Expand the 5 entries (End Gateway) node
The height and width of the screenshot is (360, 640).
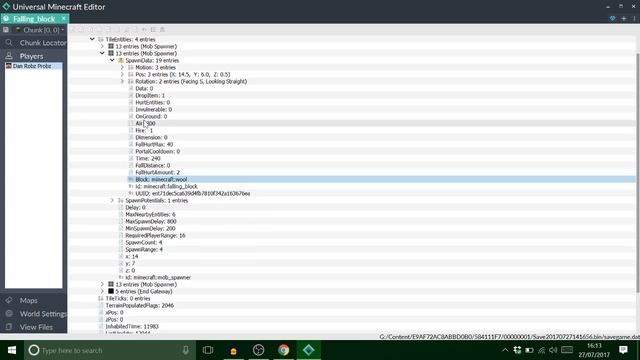(x=102, y=291)
